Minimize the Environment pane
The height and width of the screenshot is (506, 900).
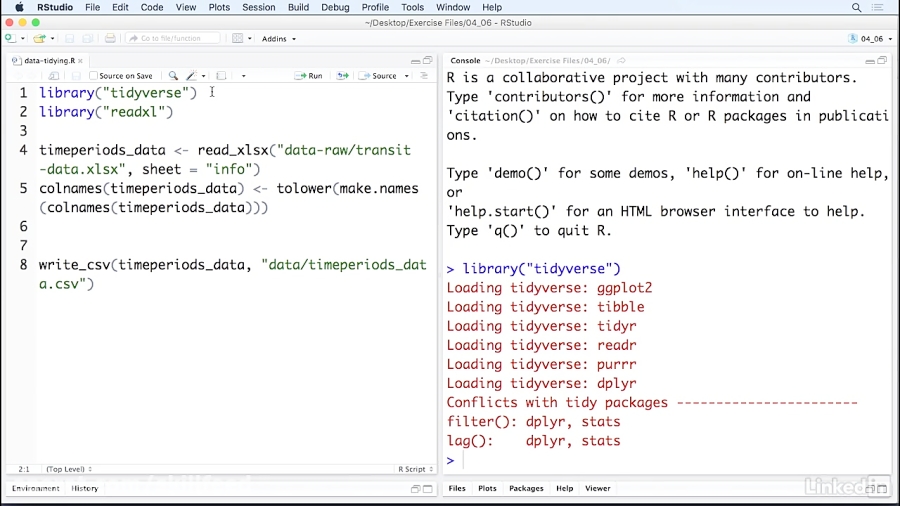416,489
